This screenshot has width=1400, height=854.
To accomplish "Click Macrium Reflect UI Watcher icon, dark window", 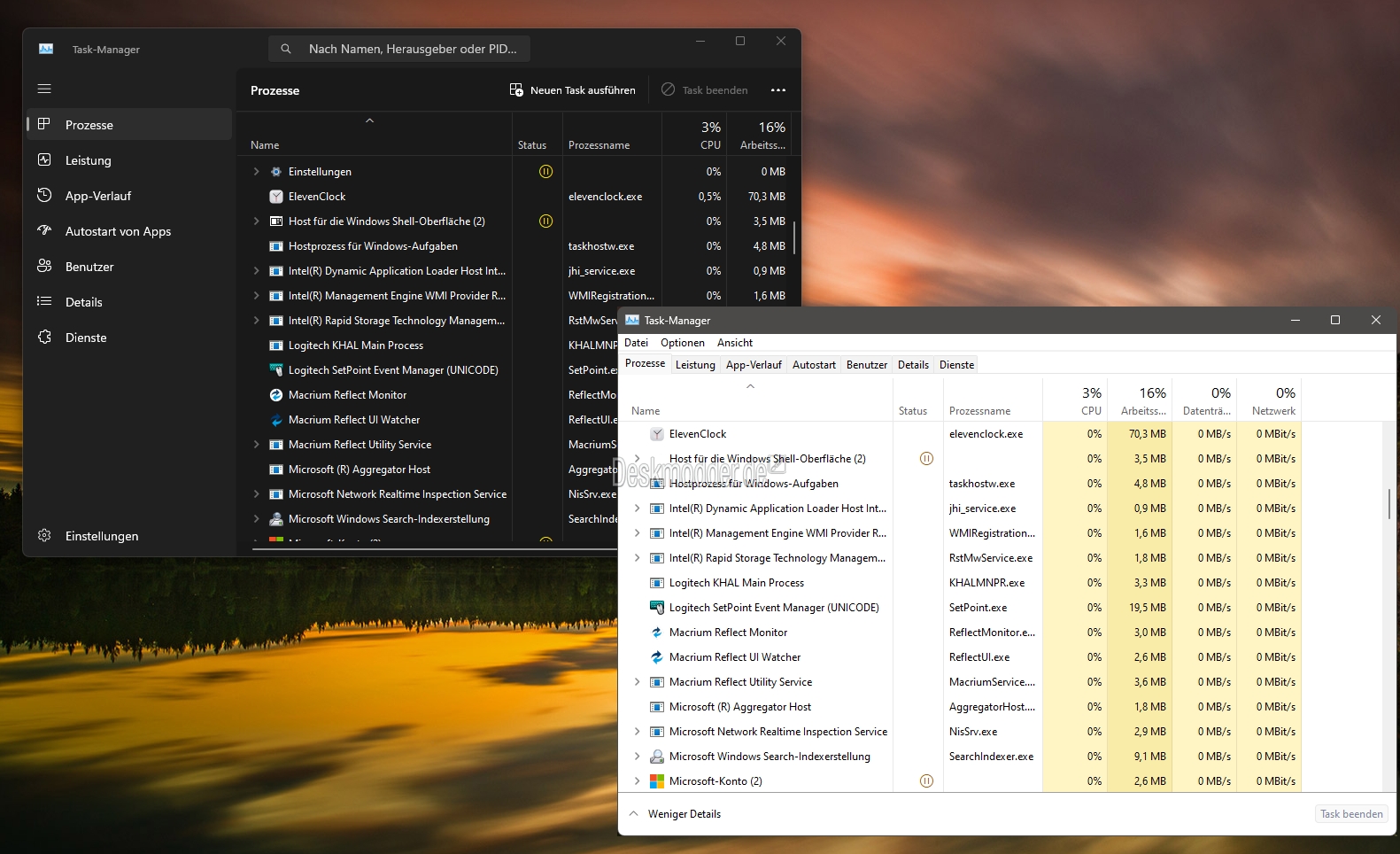I will (x=276, y=420).
